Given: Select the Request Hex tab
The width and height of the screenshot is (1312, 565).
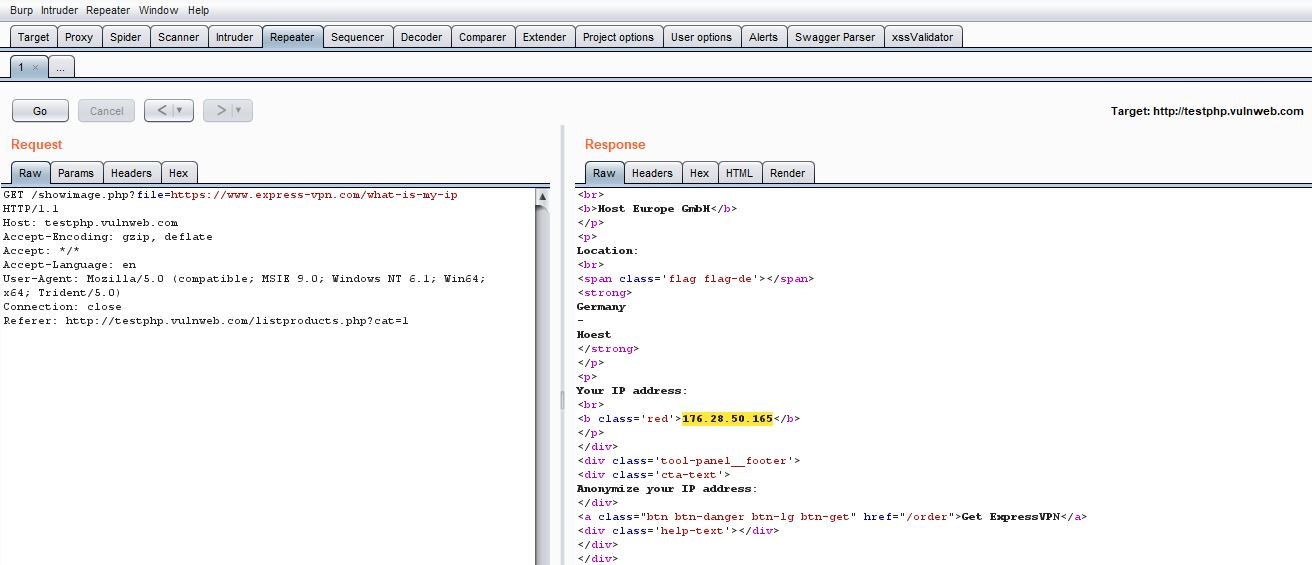Looking at the screenshot, I should (x=179, y=173).
